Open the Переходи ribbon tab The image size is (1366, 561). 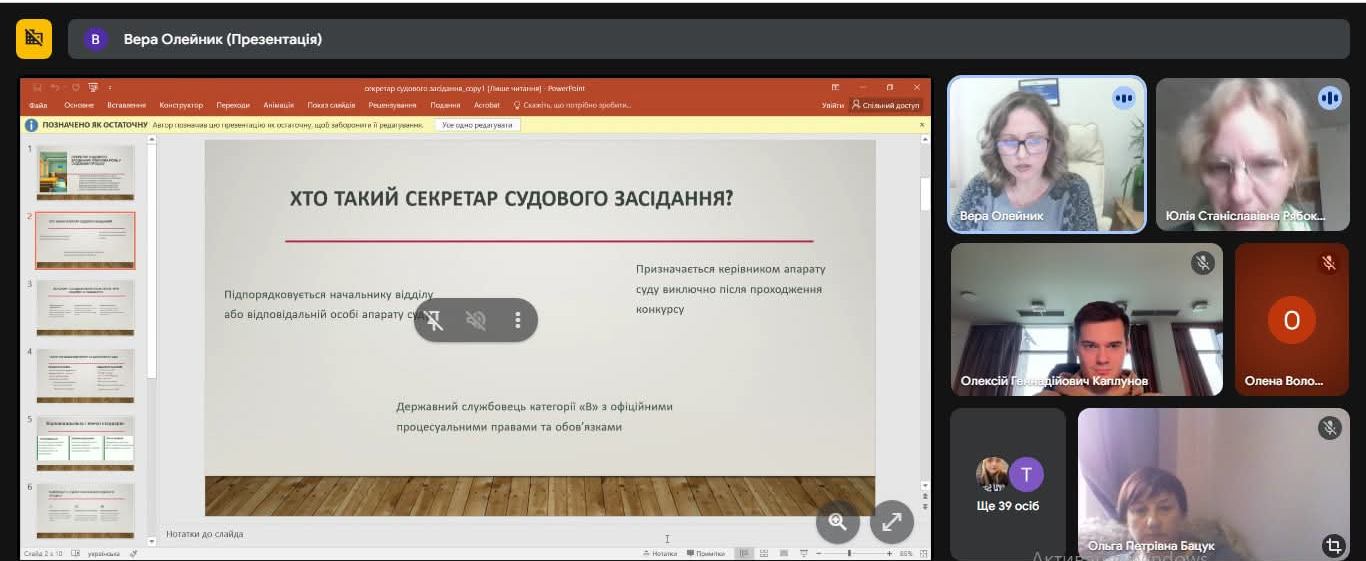coord(233,105)
